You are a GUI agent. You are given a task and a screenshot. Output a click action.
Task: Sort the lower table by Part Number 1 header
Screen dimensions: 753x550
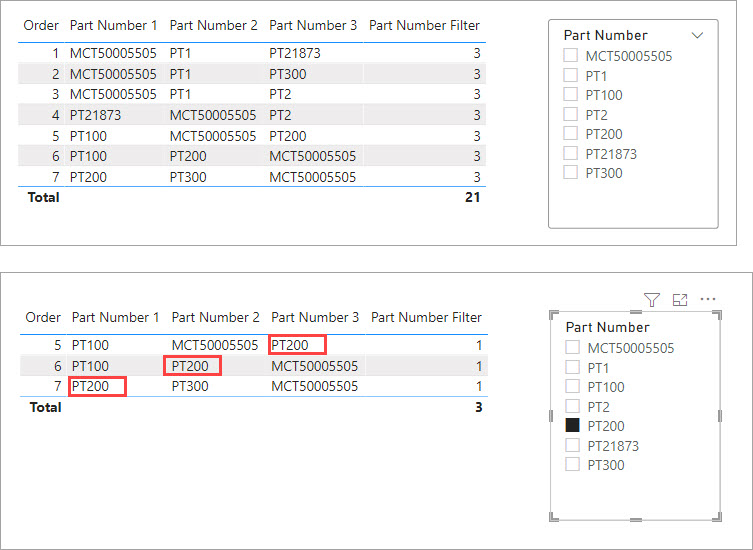coord(115,318)
